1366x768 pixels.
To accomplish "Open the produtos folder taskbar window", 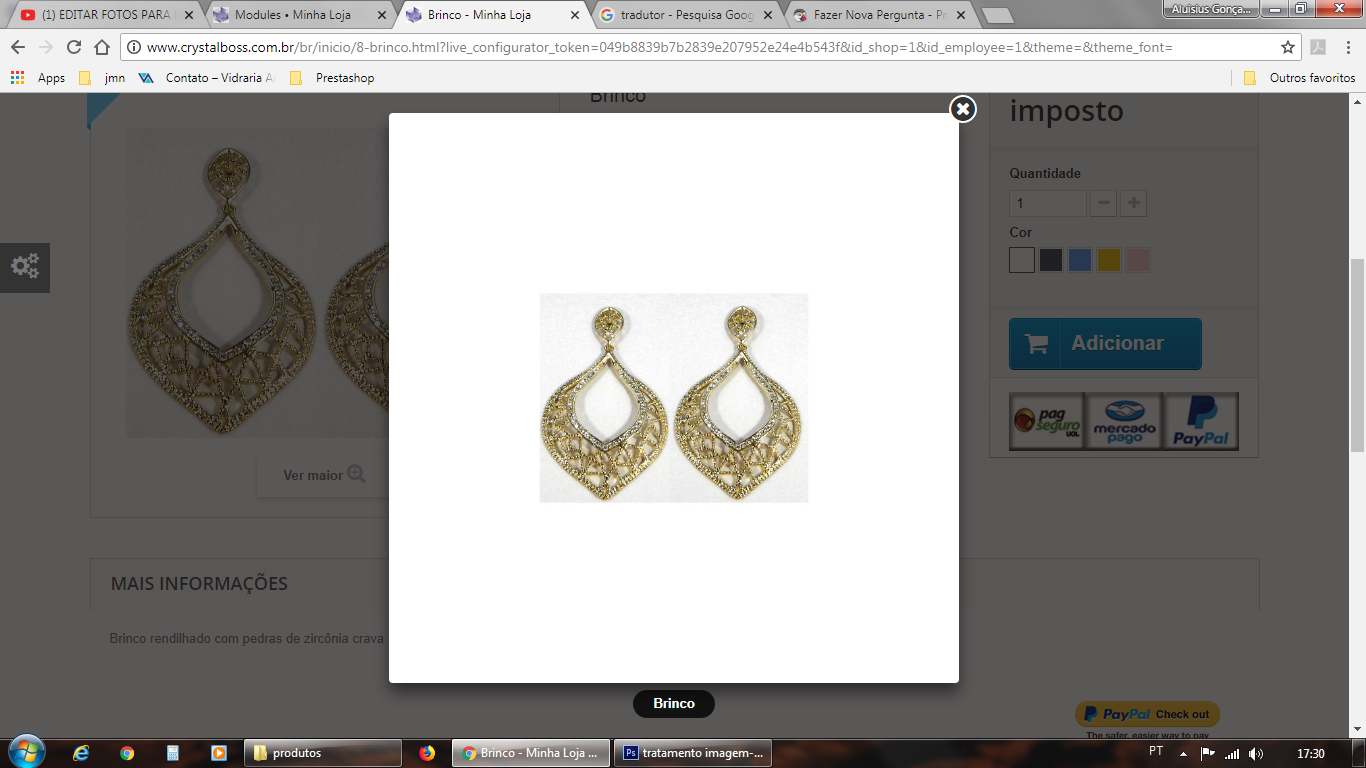I will coord(323,753).
